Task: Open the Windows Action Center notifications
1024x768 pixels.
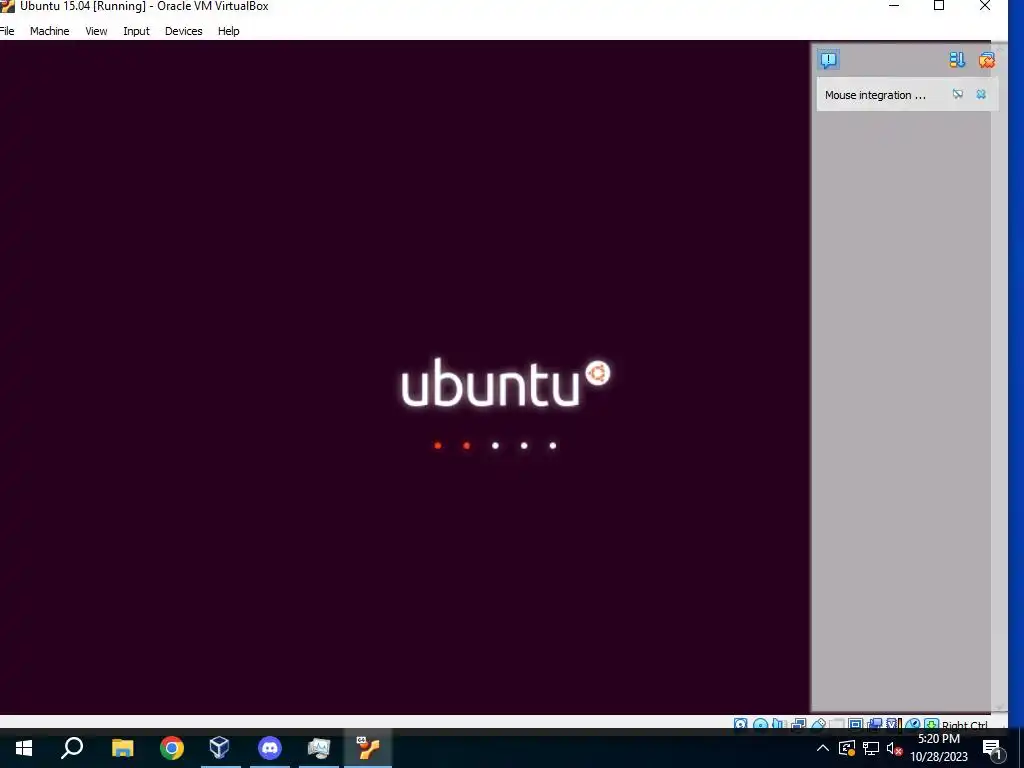Action: point(992,748)
